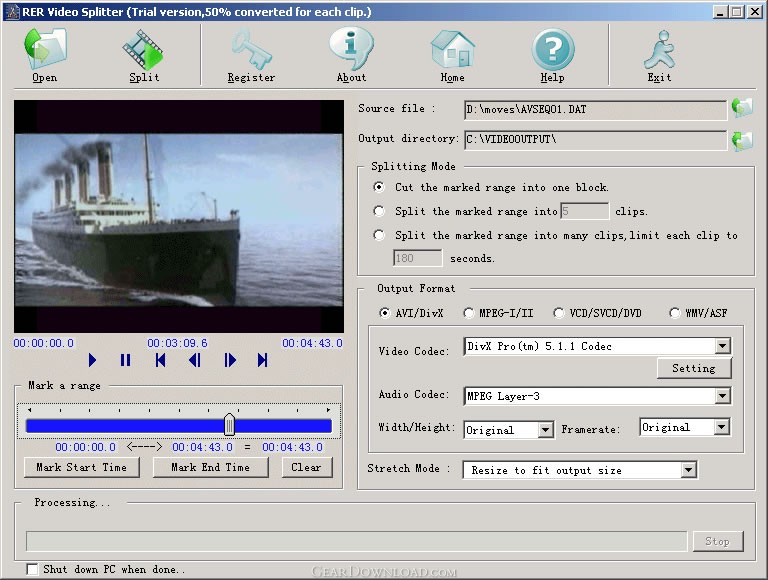Open the Video Codec dropdown
Image resolution: width=768 pixels, height=580 pixels.
click(722, 346)
